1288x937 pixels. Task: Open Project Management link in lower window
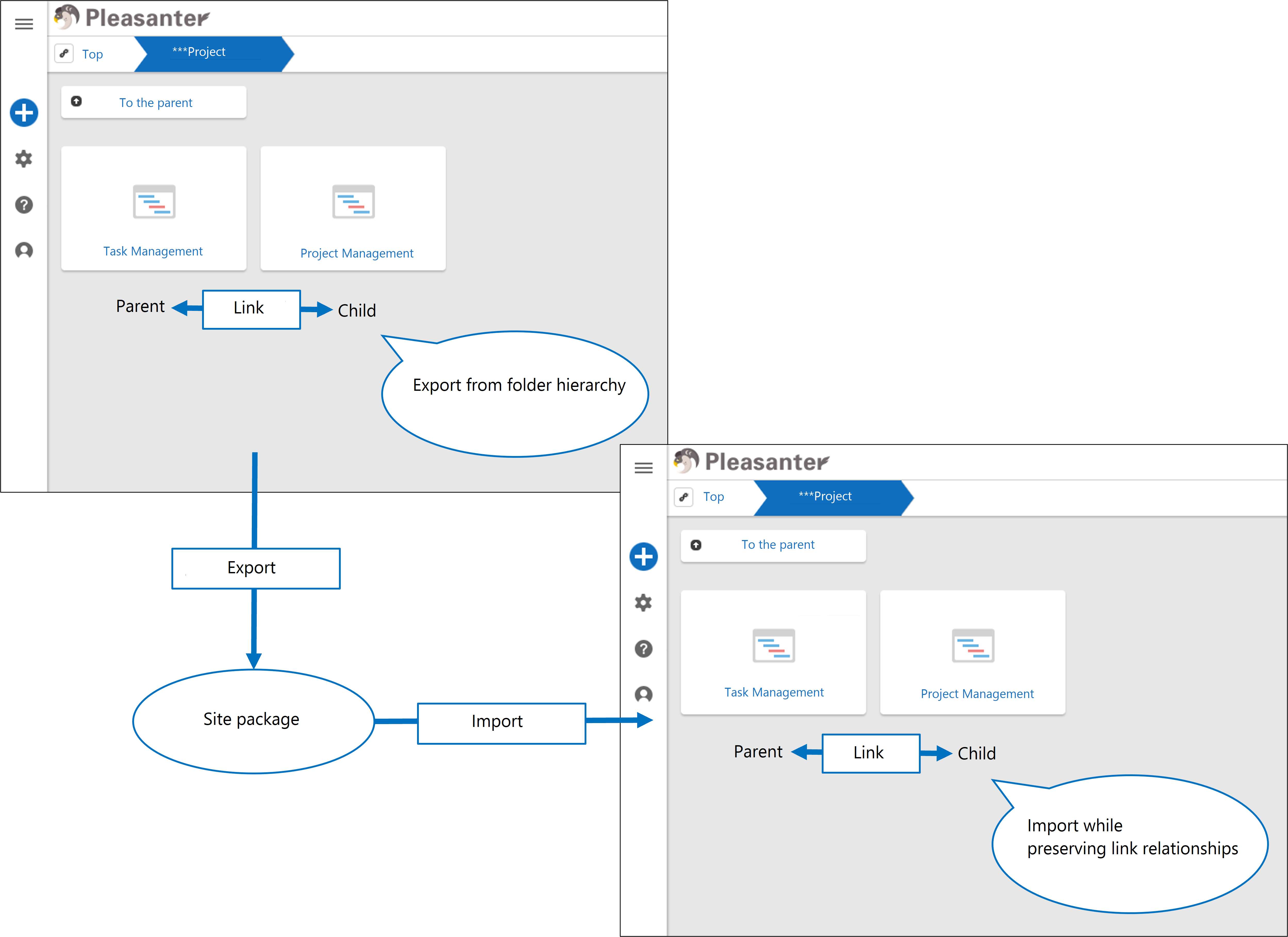pos(977,694)
